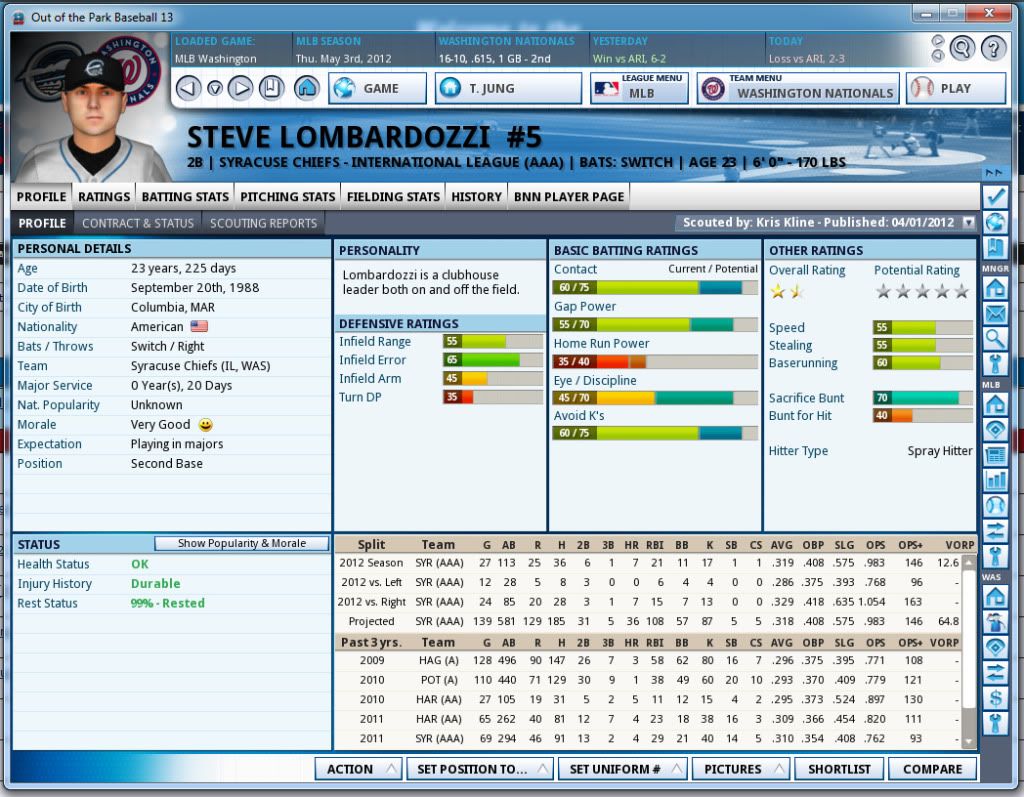
Task: Open the SET UNIFORM # dropdown
Action: click(622, 769)
